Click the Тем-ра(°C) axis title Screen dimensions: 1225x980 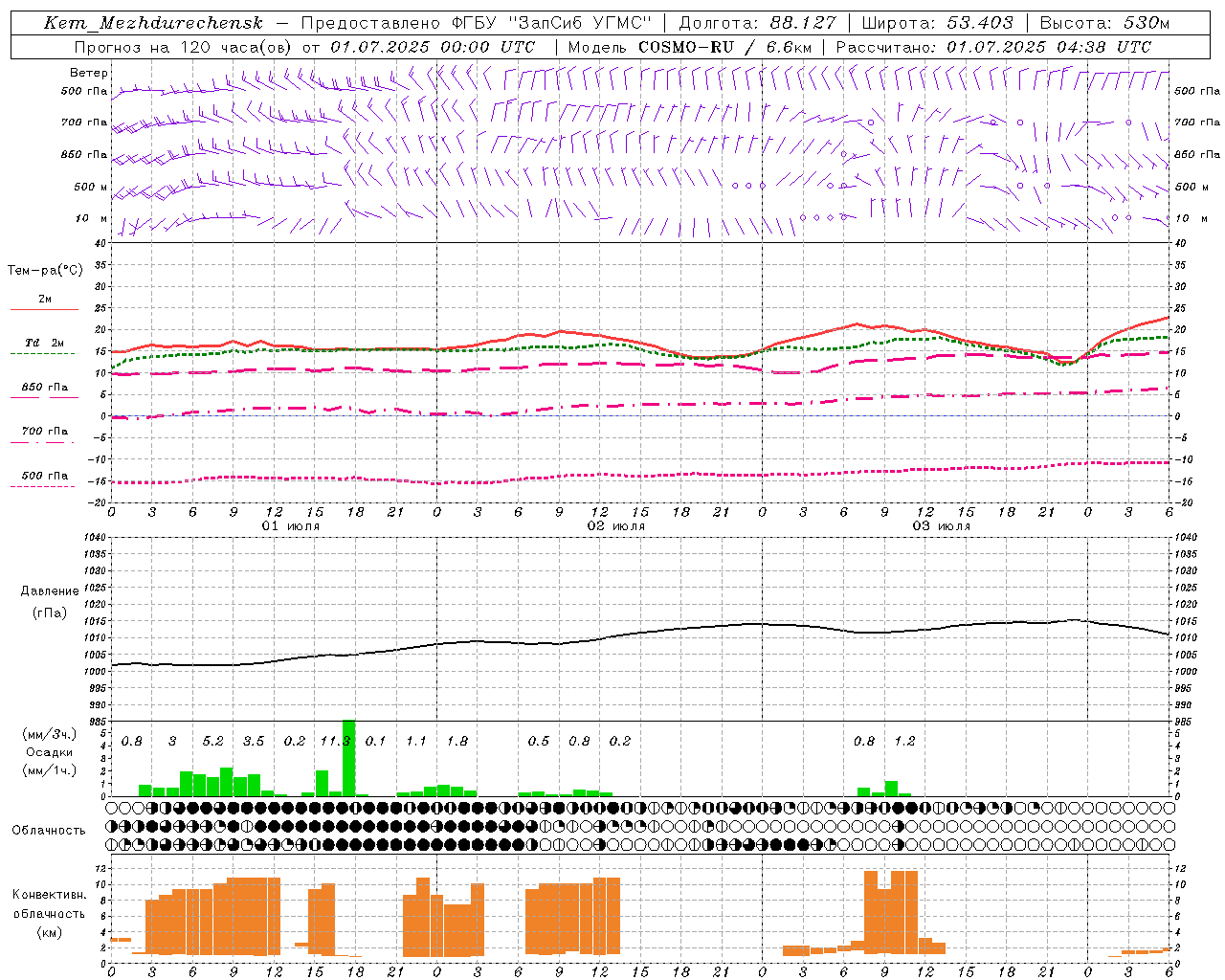(x=45, y=271)
